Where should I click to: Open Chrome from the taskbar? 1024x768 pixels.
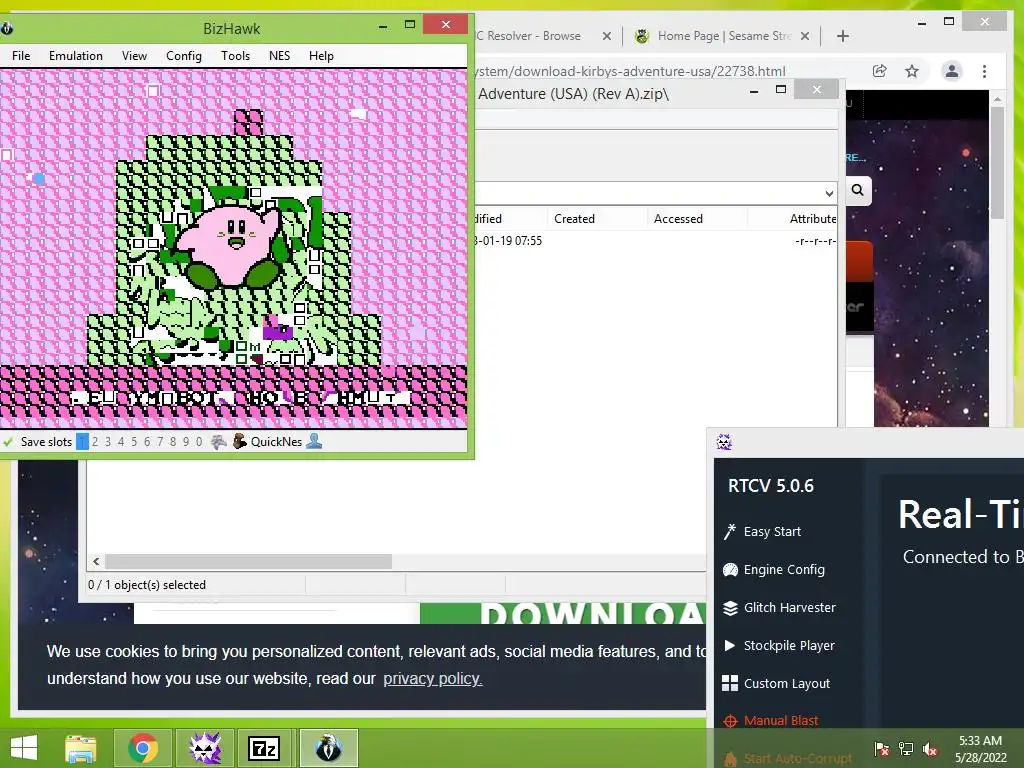[x=142, y=748]
